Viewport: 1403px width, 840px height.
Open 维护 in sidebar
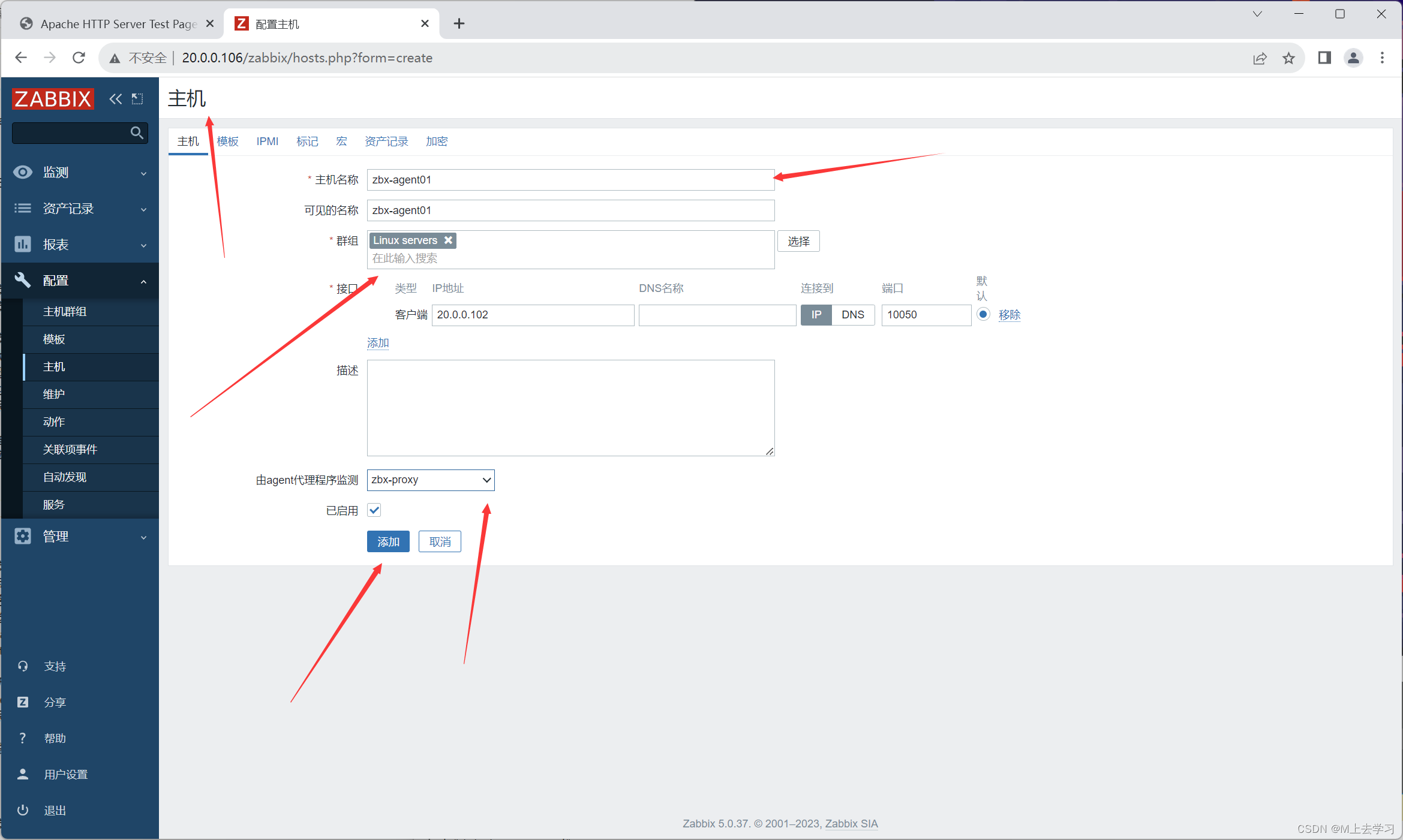point(91,395)
